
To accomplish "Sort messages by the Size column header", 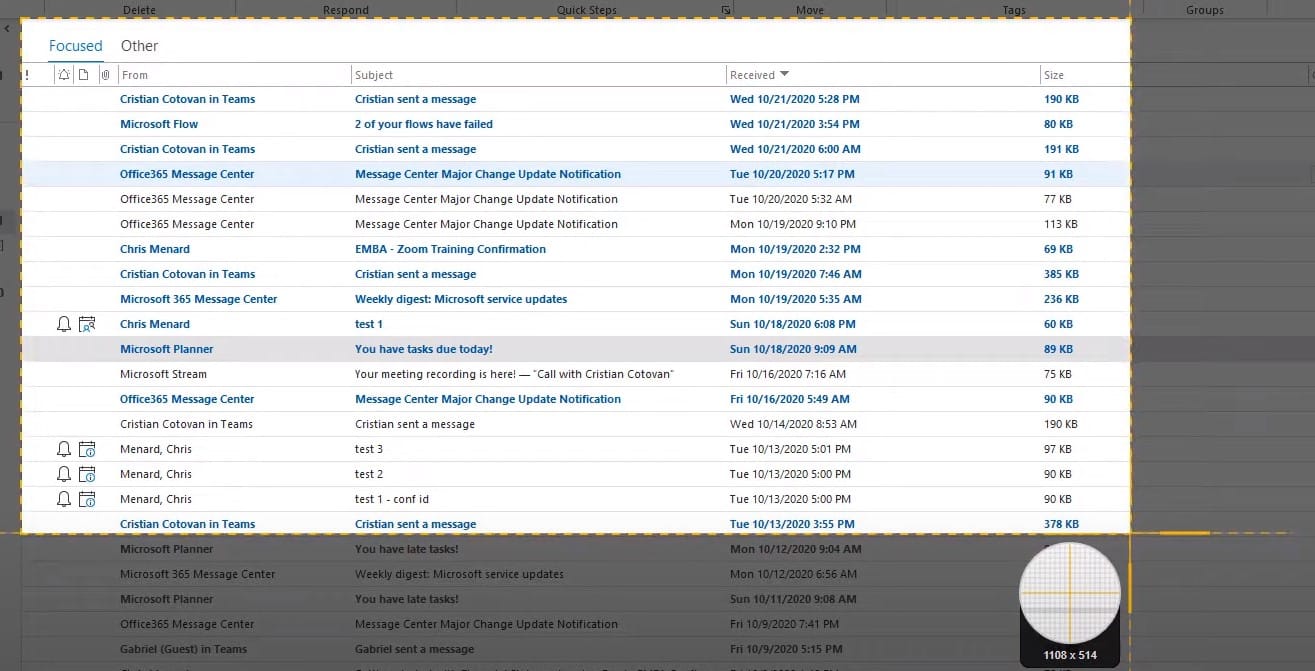I will click(x=1054, y=75).
